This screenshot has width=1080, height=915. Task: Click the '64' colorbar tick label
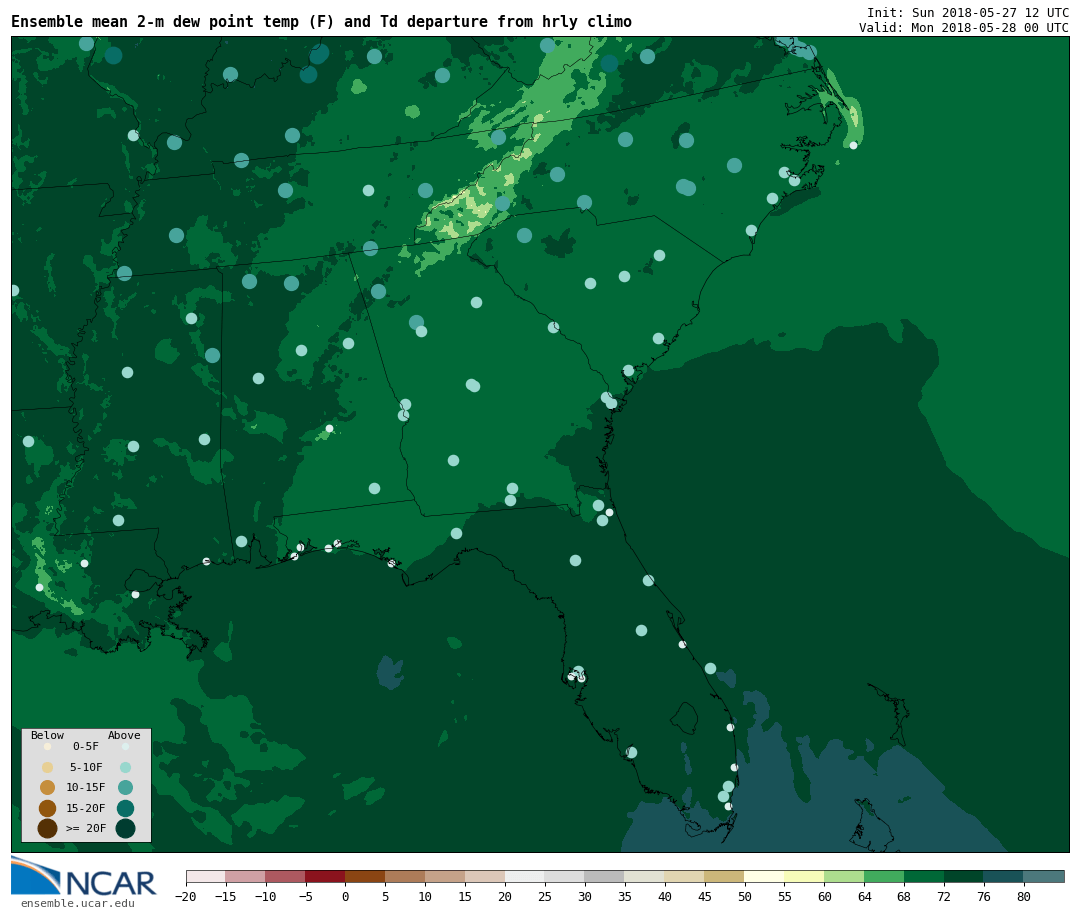click(x=865, y=896)
